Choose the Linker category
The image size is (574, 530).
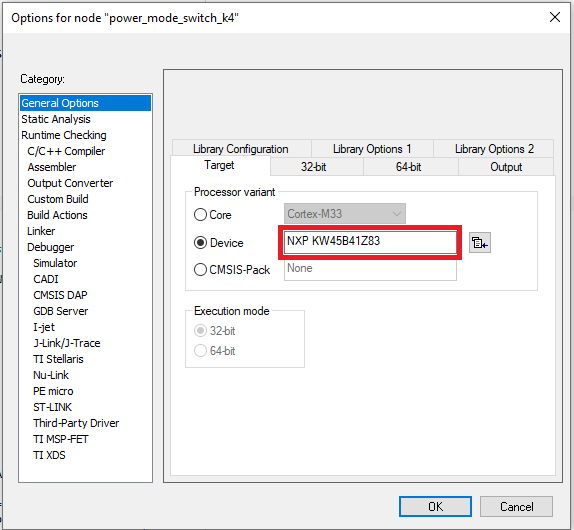(41, 231)
